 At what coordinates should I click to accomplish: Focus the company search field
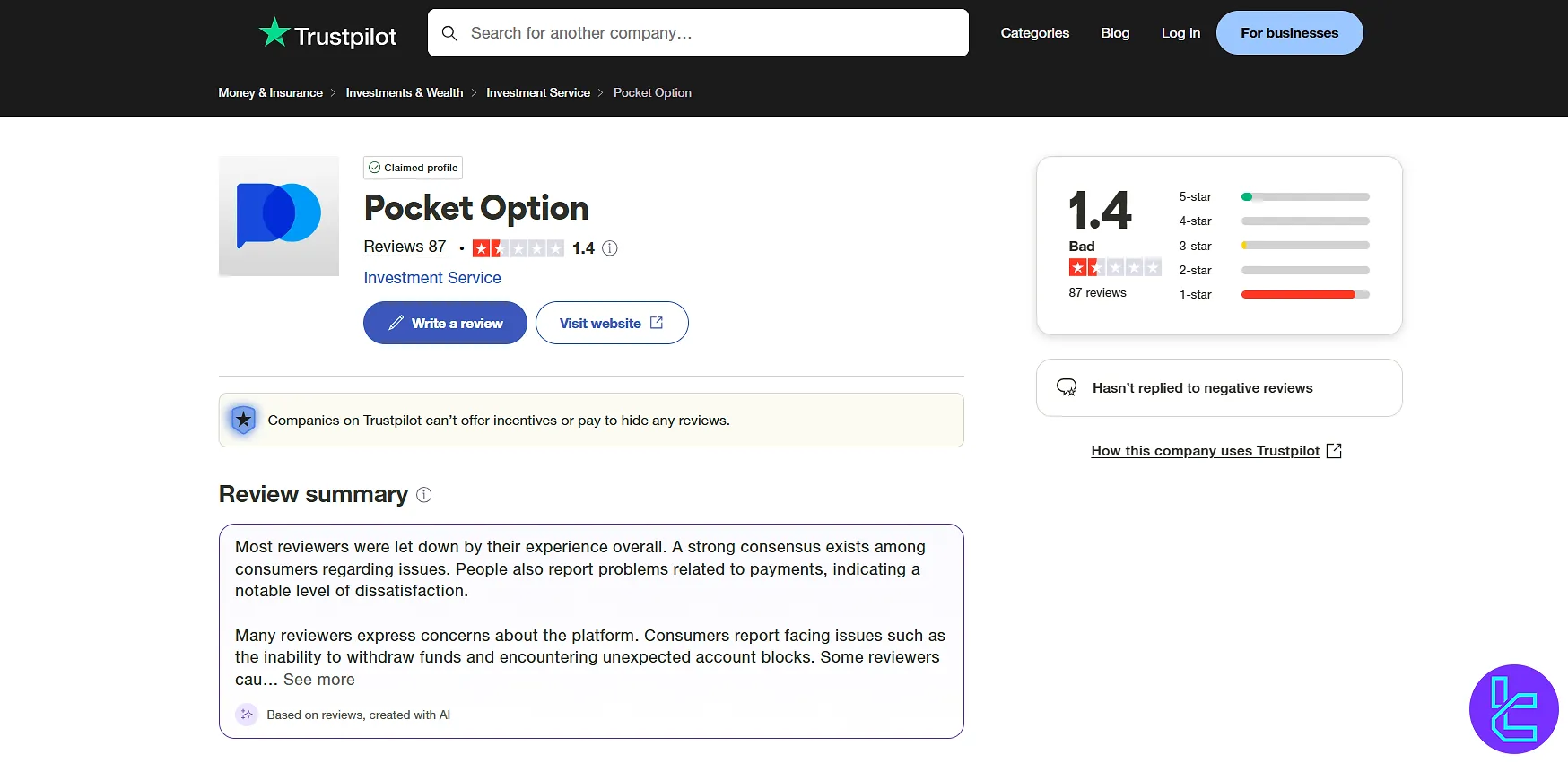coord(698,33)
